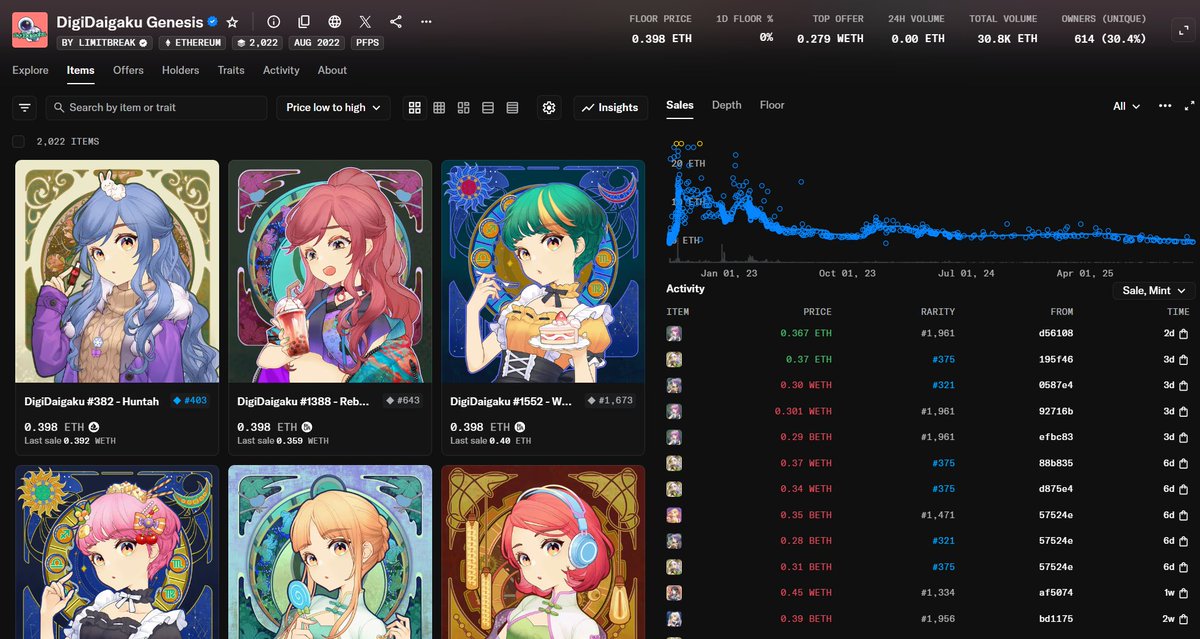Select the Sales chart tab
Image resolution: width=1200 pixels, height=639 pixels.
[x=680, y=105]
